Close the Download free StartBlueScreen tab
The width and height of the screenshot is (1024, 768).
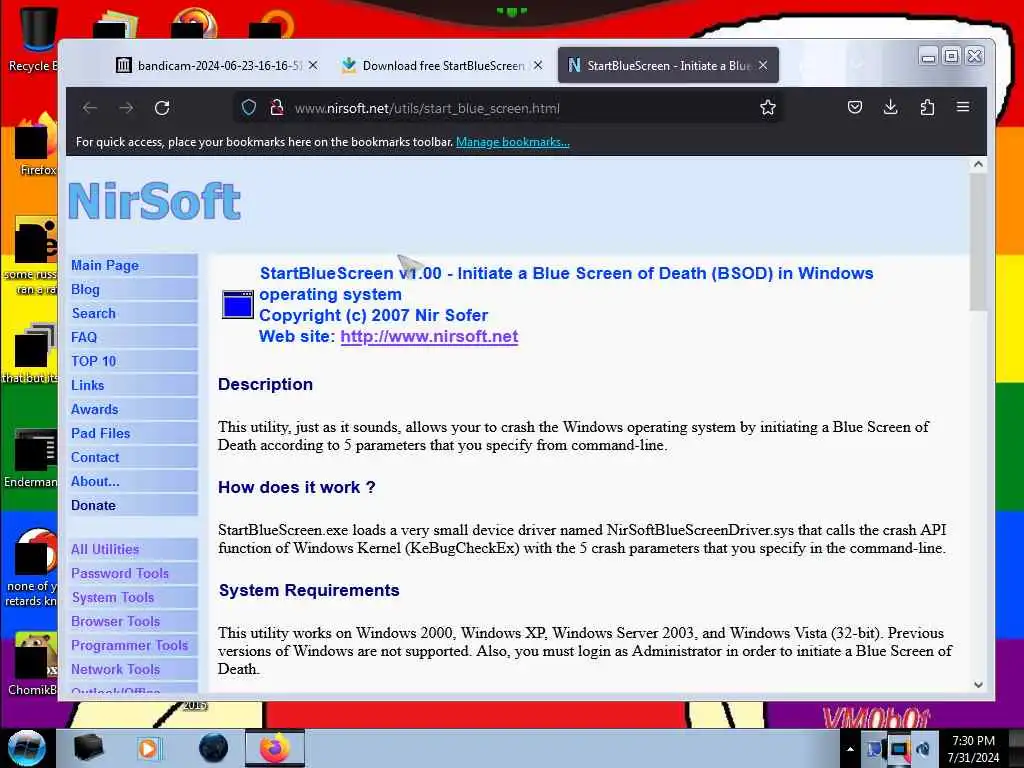click(x=537, y=65)
